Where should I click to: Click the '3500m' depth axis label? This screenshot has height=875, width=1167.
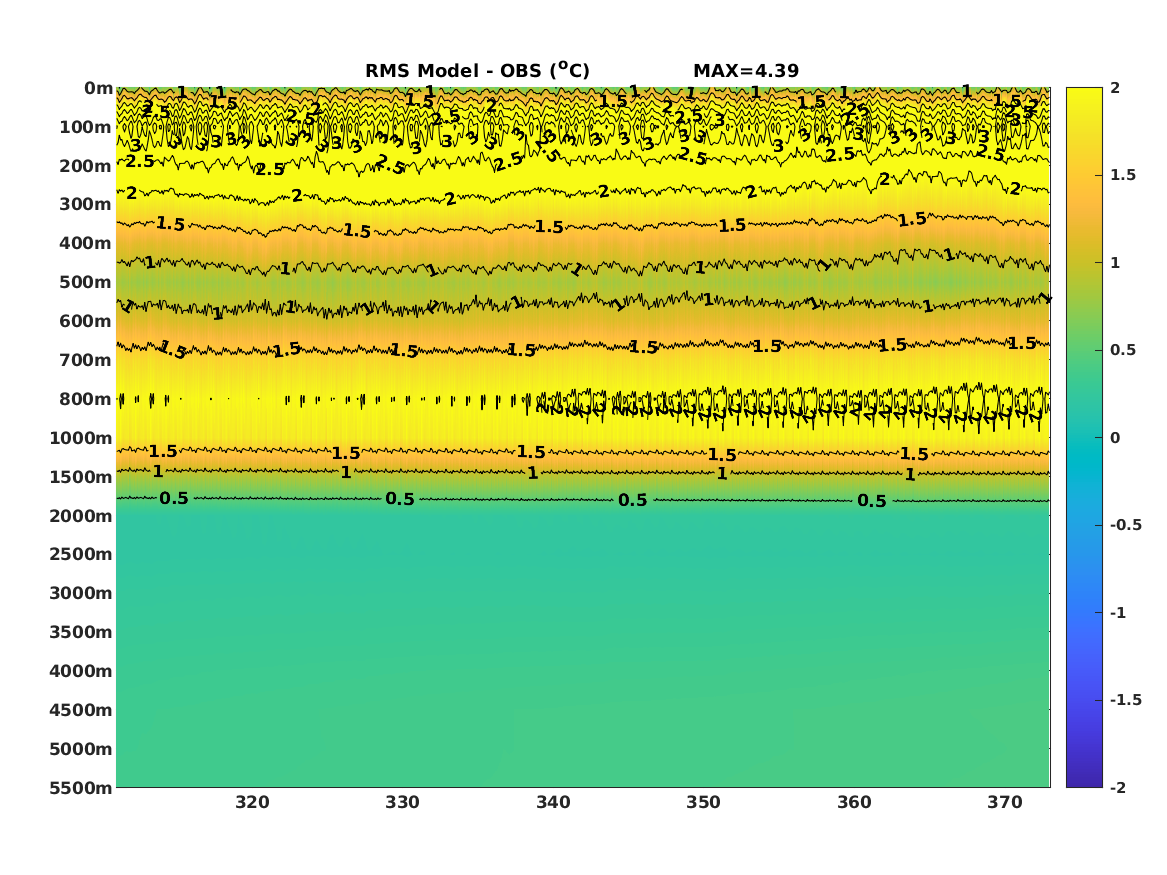pyautogui.click(x=81, y=632)
